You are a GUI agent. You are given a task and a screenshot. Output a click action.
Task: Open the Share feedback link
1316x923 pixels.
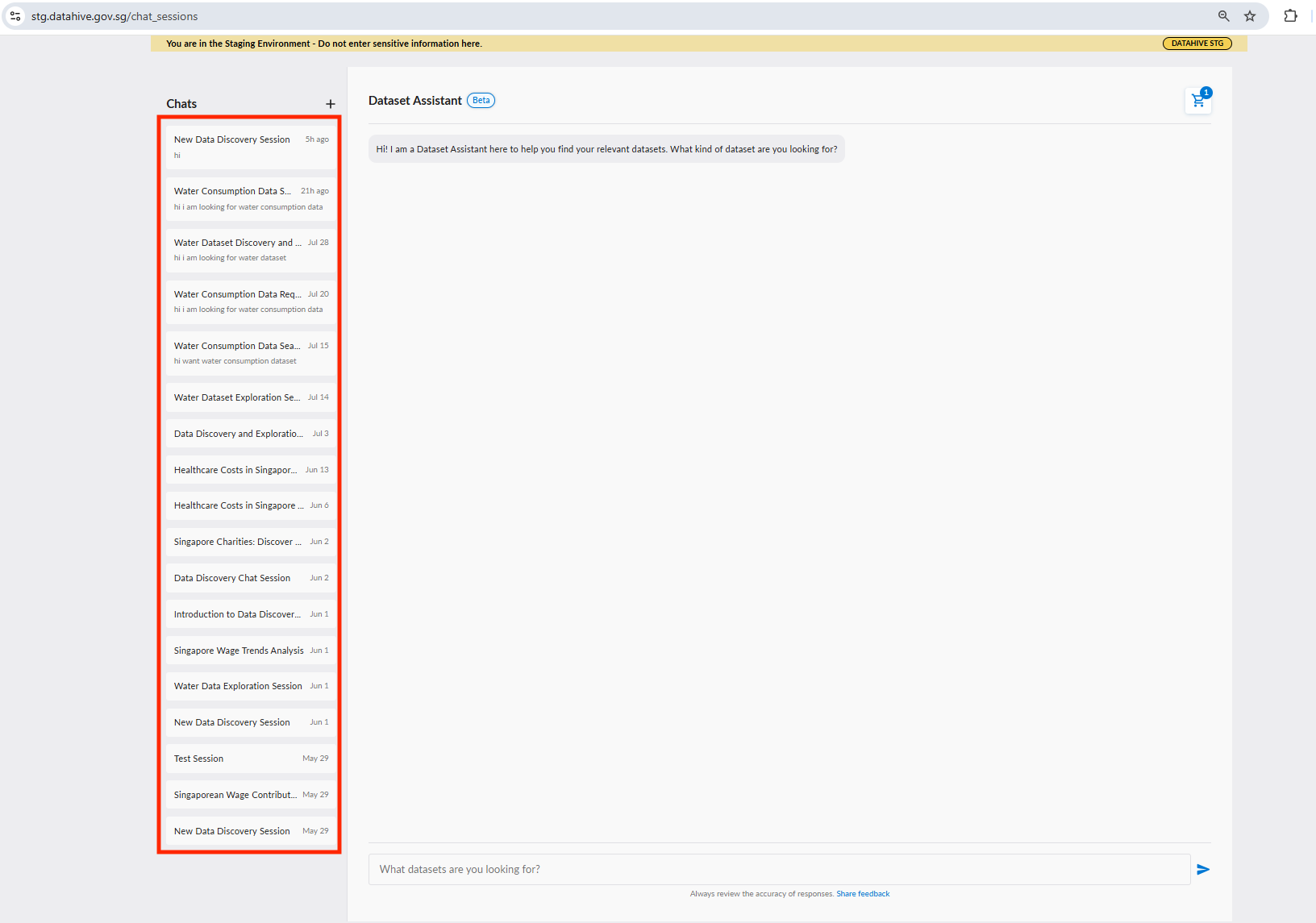pos(863,894)
